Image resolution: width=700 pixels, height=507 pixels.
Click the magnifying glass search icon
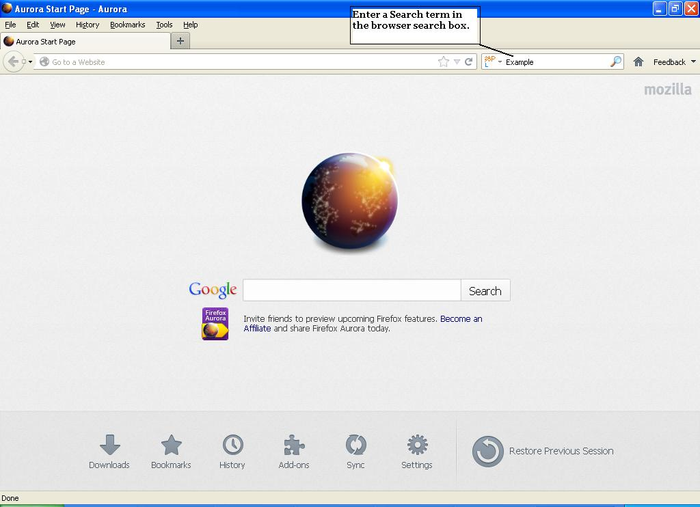point(616,62)
